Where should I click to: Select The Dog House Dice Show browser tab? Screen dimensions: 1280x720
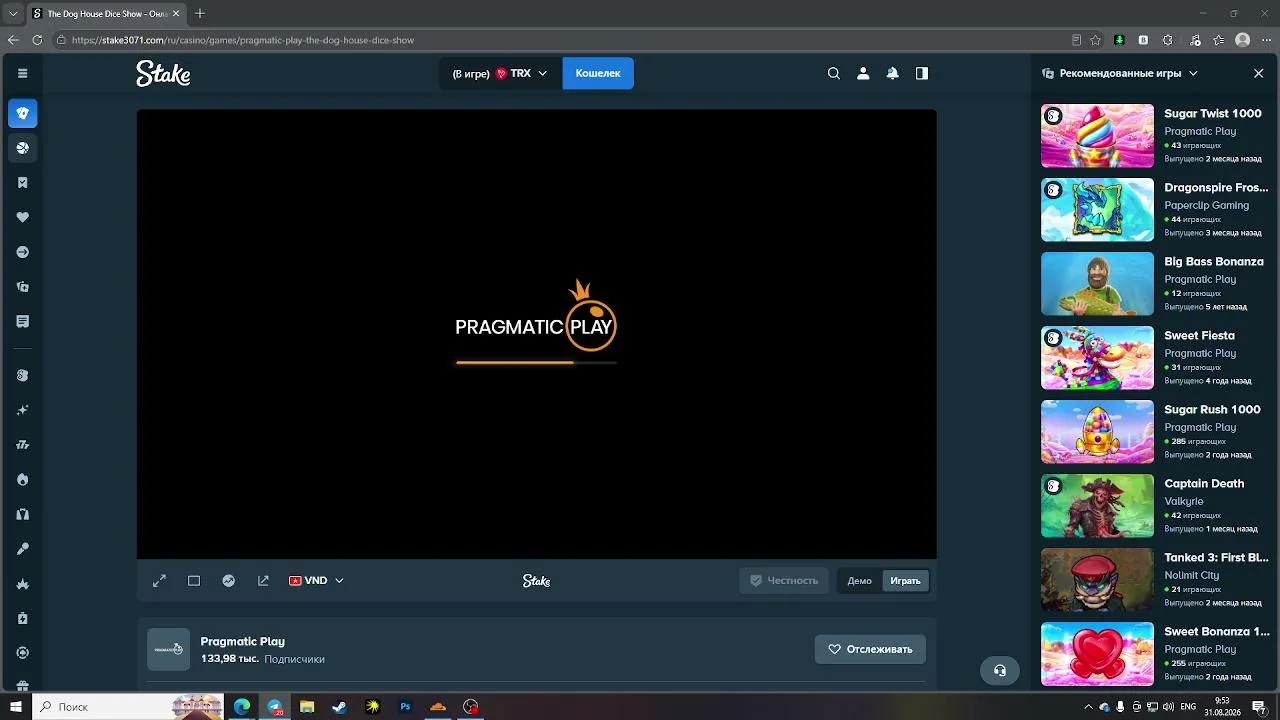[x=105, y=14]
